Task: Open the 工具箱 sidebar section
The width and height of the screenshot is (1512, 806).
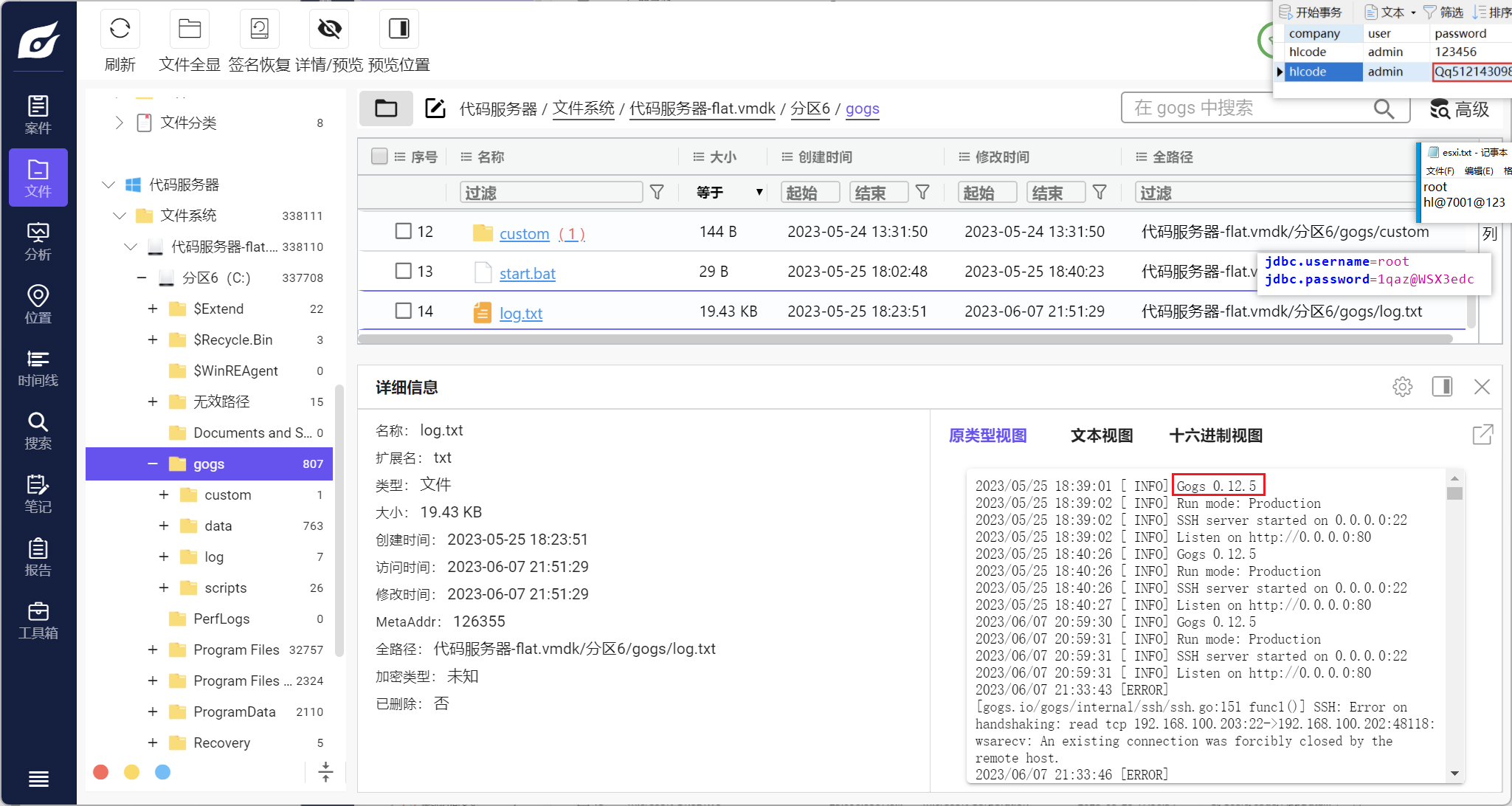Action: pyautogui.click(x=38, y=620)
